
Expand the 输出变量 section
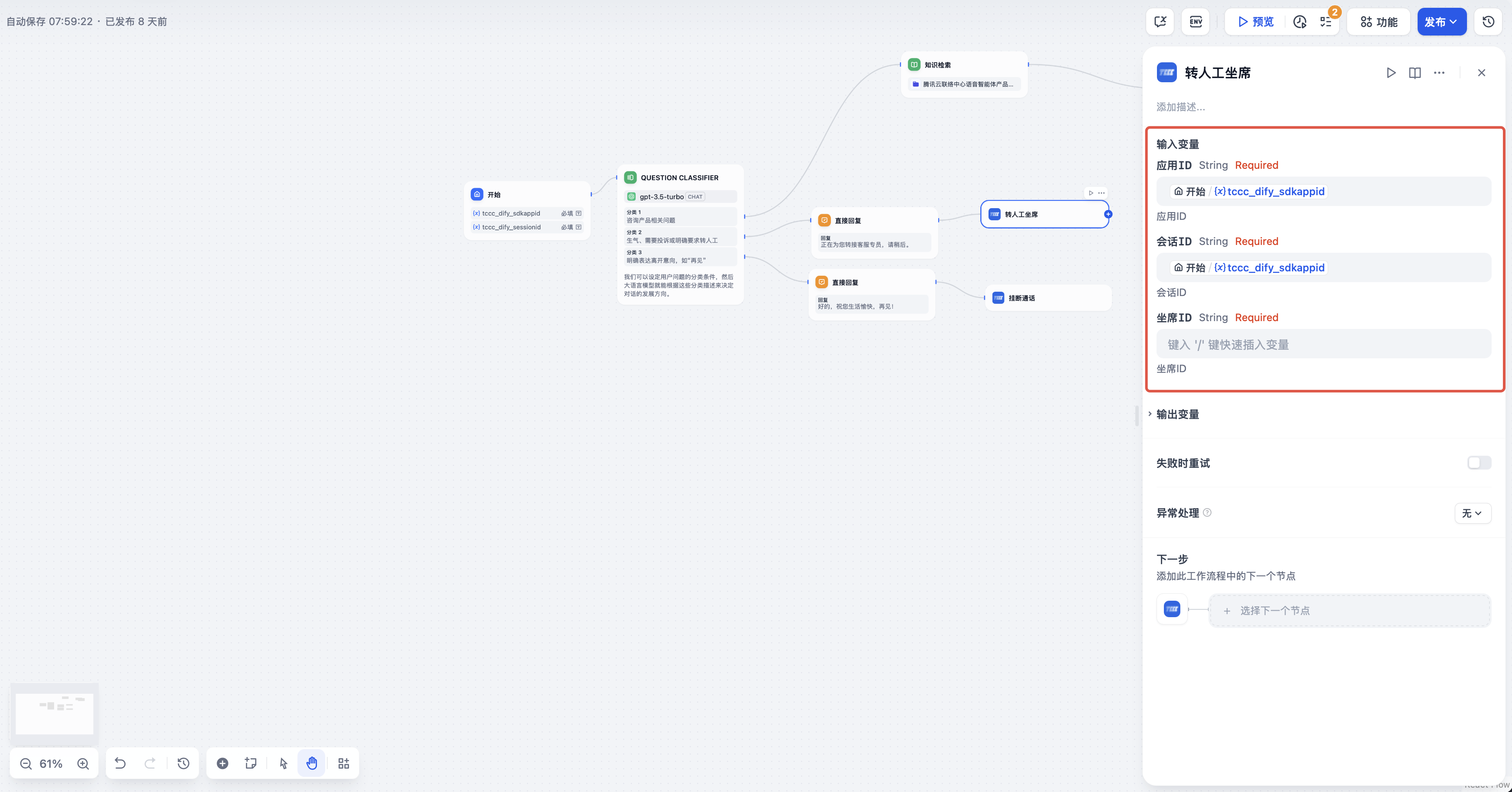pos(1177,414)
